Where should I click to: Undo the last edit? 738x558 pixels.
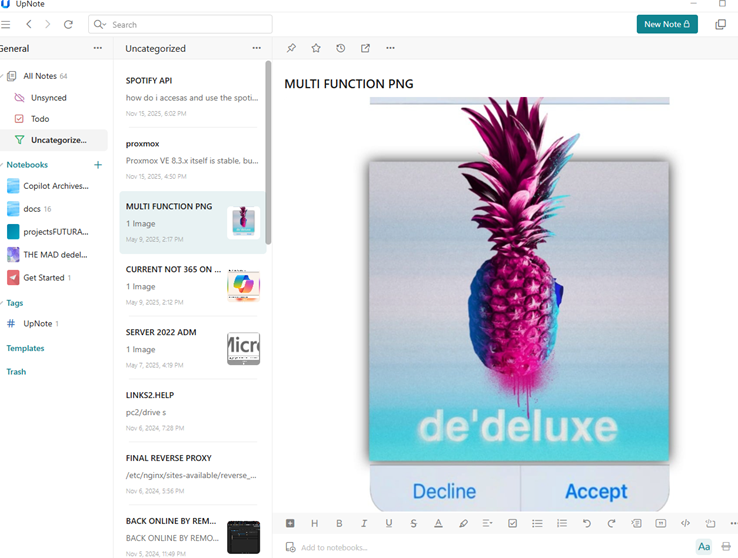tap(586, 523)
